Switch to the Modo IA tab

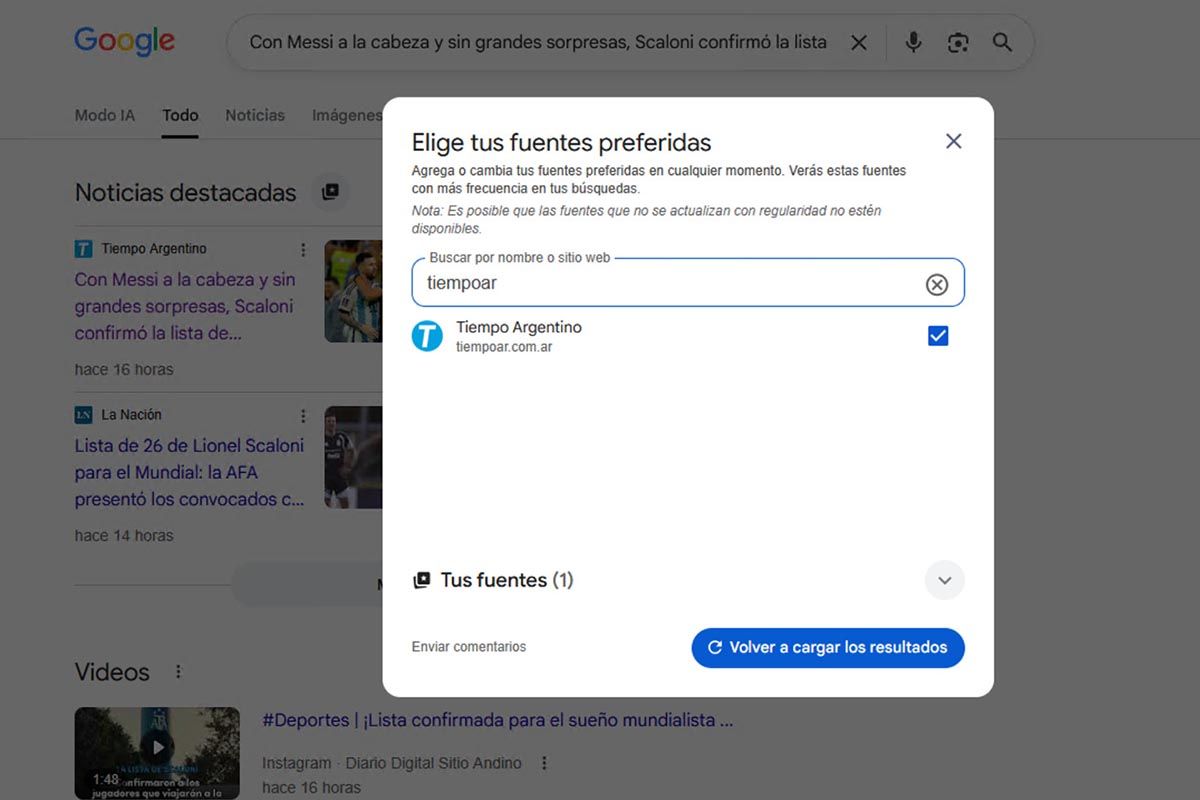tap(105, 115)
